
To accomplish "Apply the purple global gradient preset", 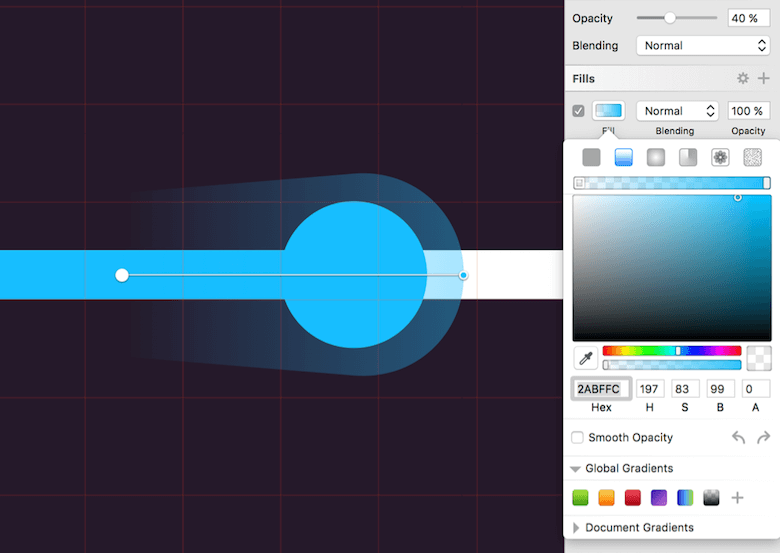I will 659,498.
